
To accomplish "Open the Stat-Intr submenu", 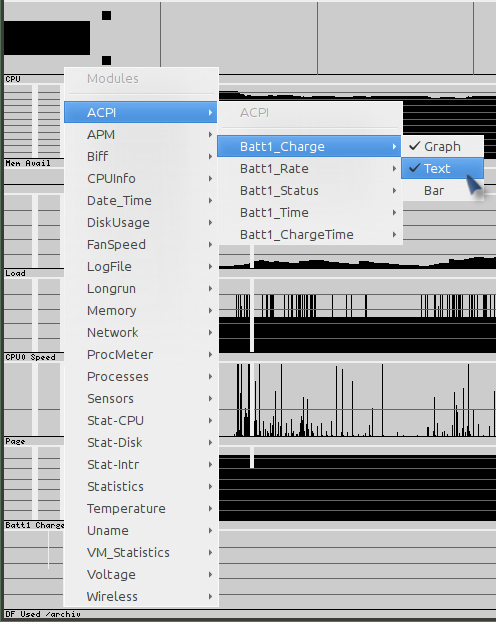I will (140, 465).
